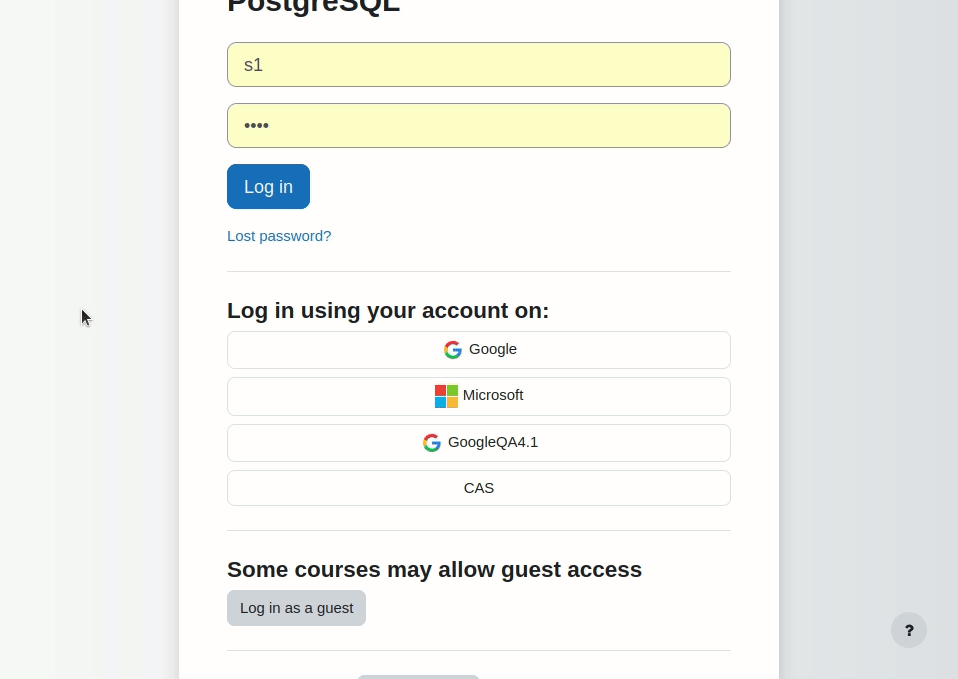
Task: Click the Microsoft four-square logo
Action: [x=446, y=396]
